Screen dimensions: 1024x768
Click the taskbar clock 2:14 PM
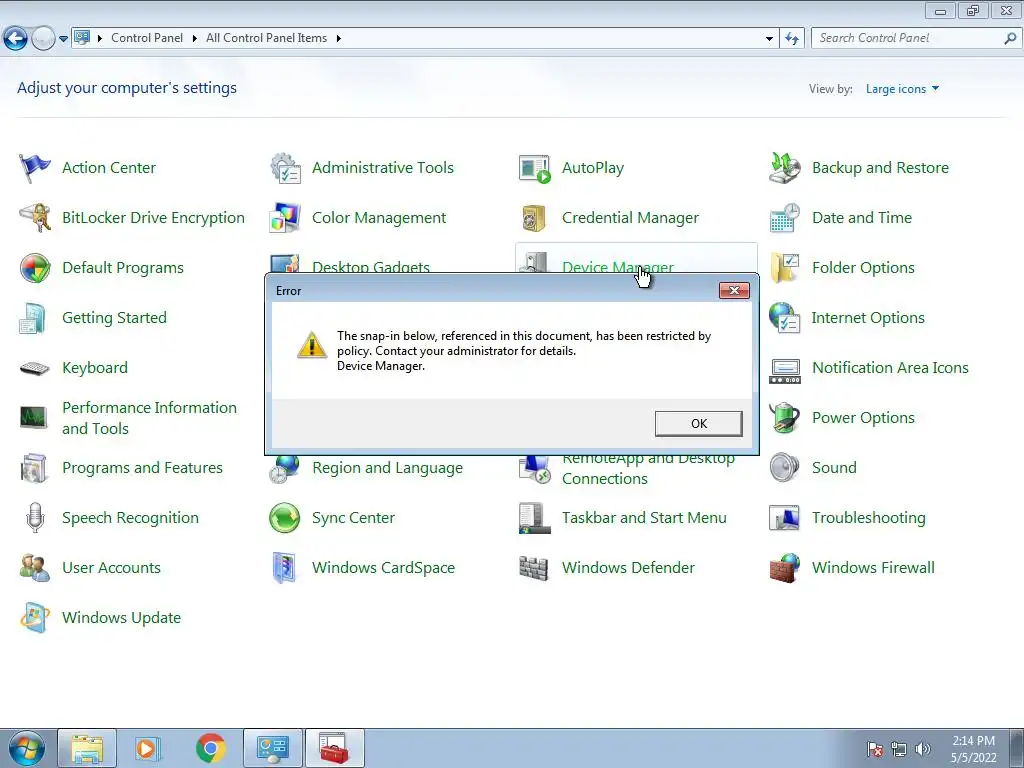(973, 749)
